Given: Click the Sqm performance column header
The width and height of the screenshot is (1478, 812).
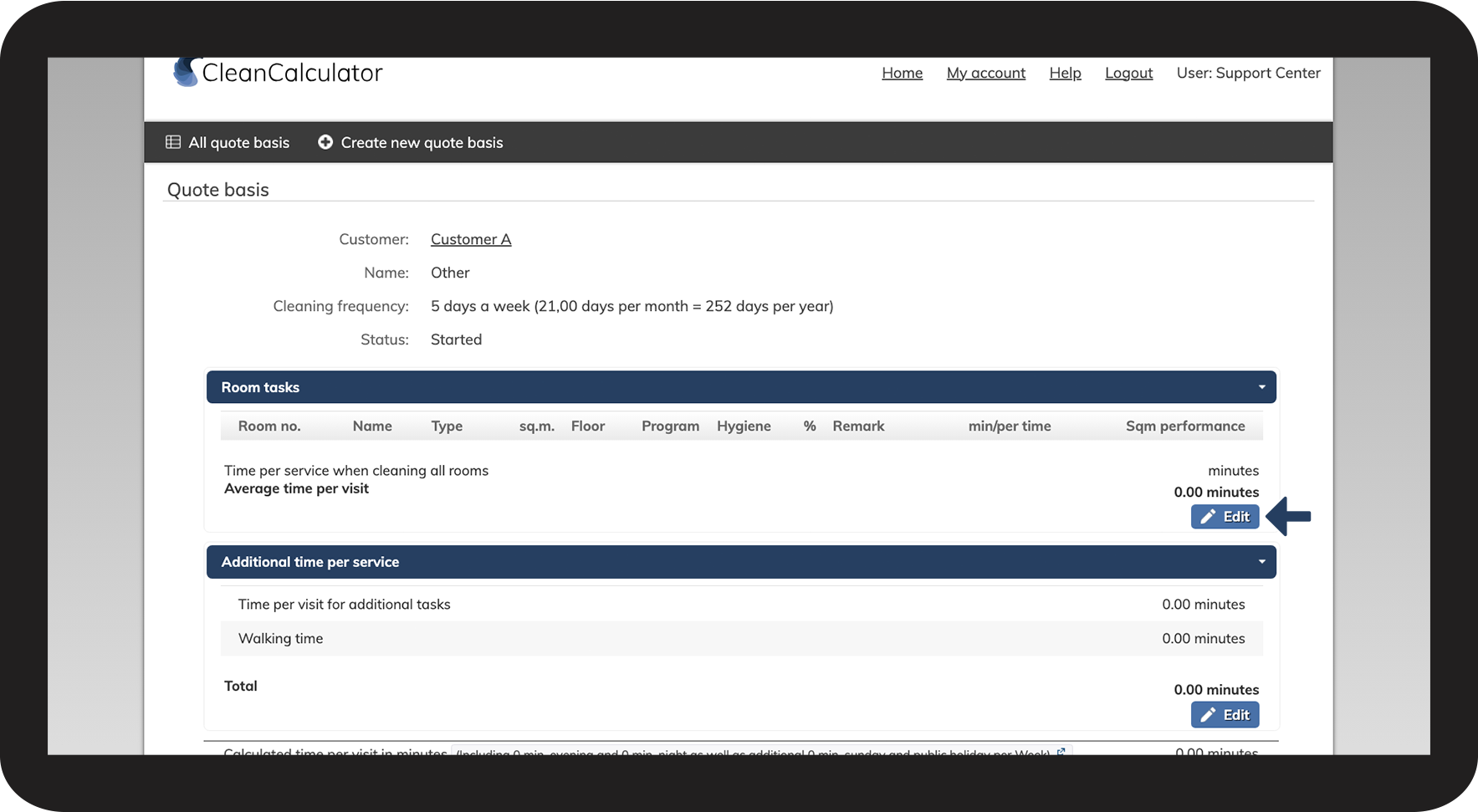Looking at the screenshot, I should pos(1185,426).
